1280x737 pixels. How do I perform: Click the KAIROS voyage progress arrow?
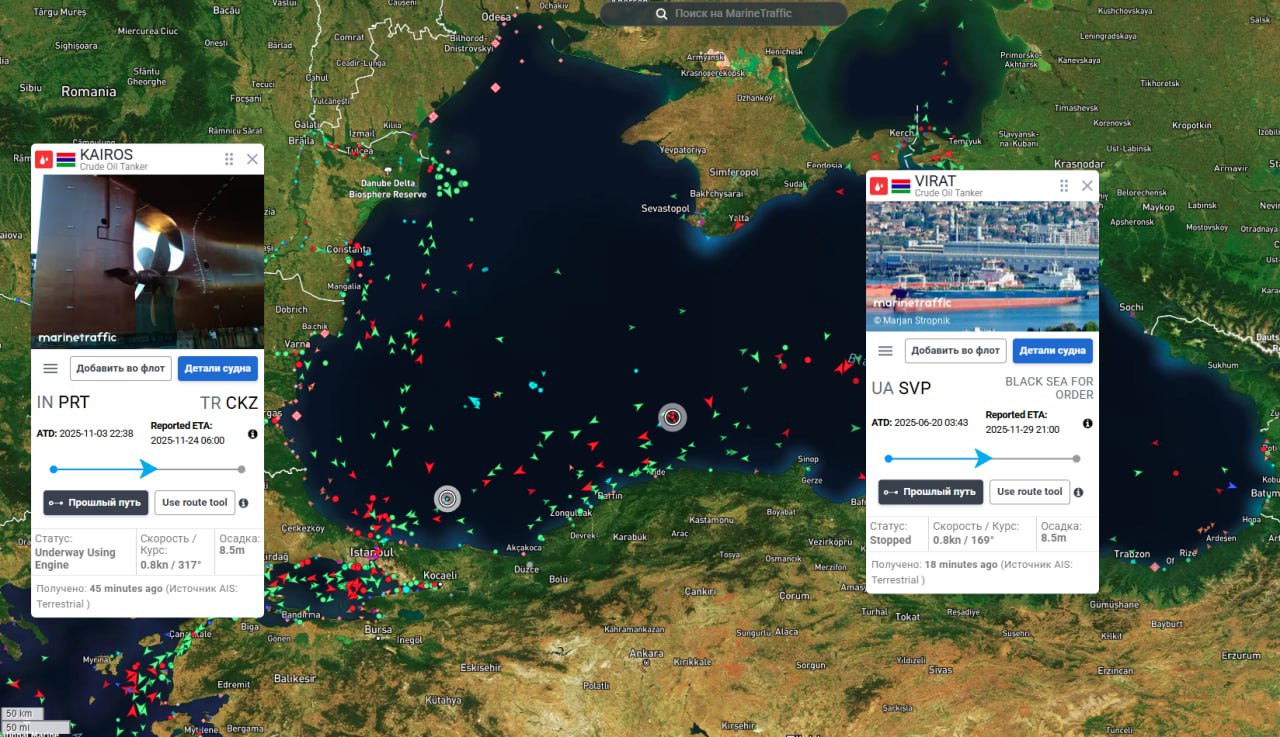148,468
